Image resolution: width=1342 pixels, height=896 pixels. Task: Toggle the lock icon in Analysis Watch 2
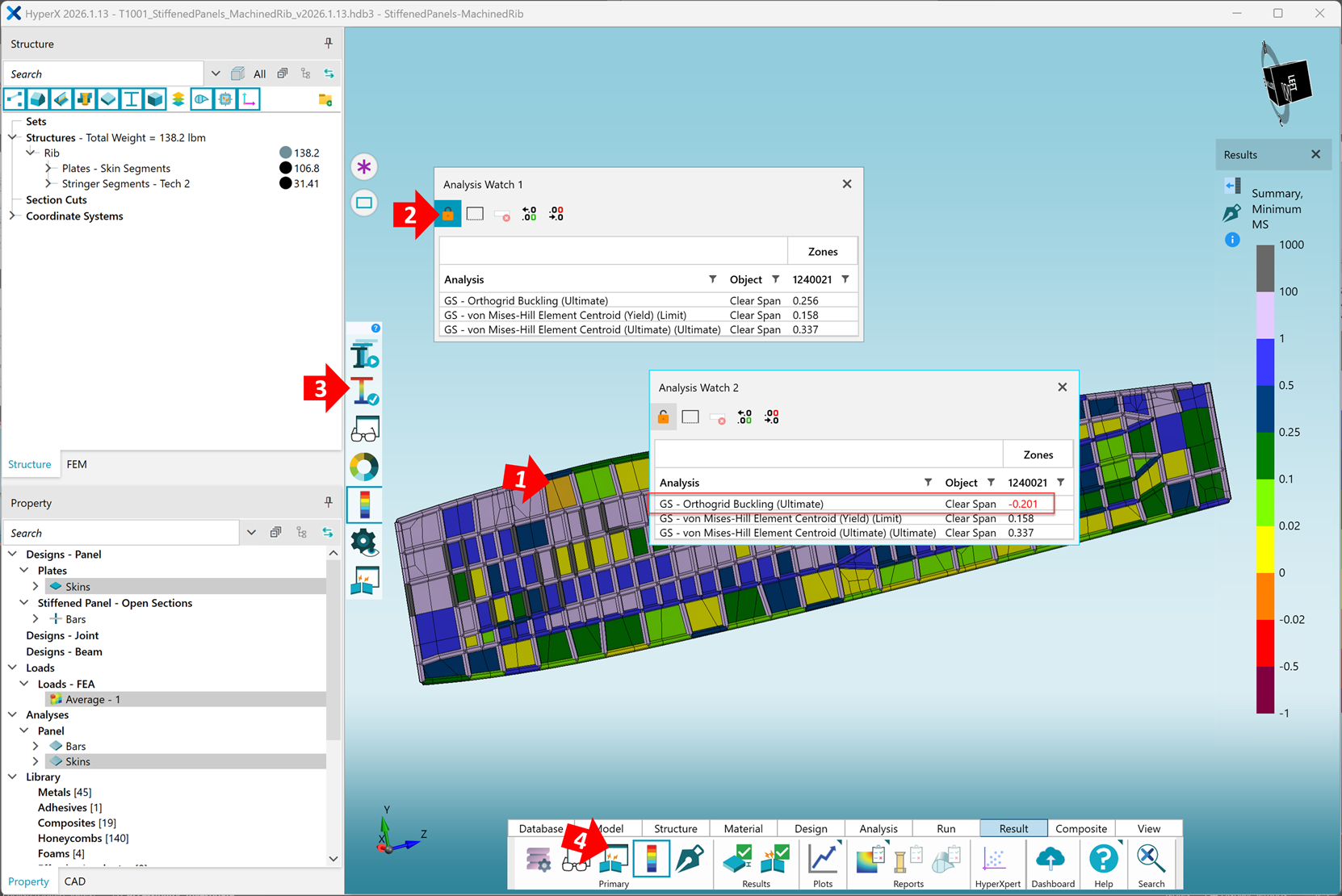point(663,417)
